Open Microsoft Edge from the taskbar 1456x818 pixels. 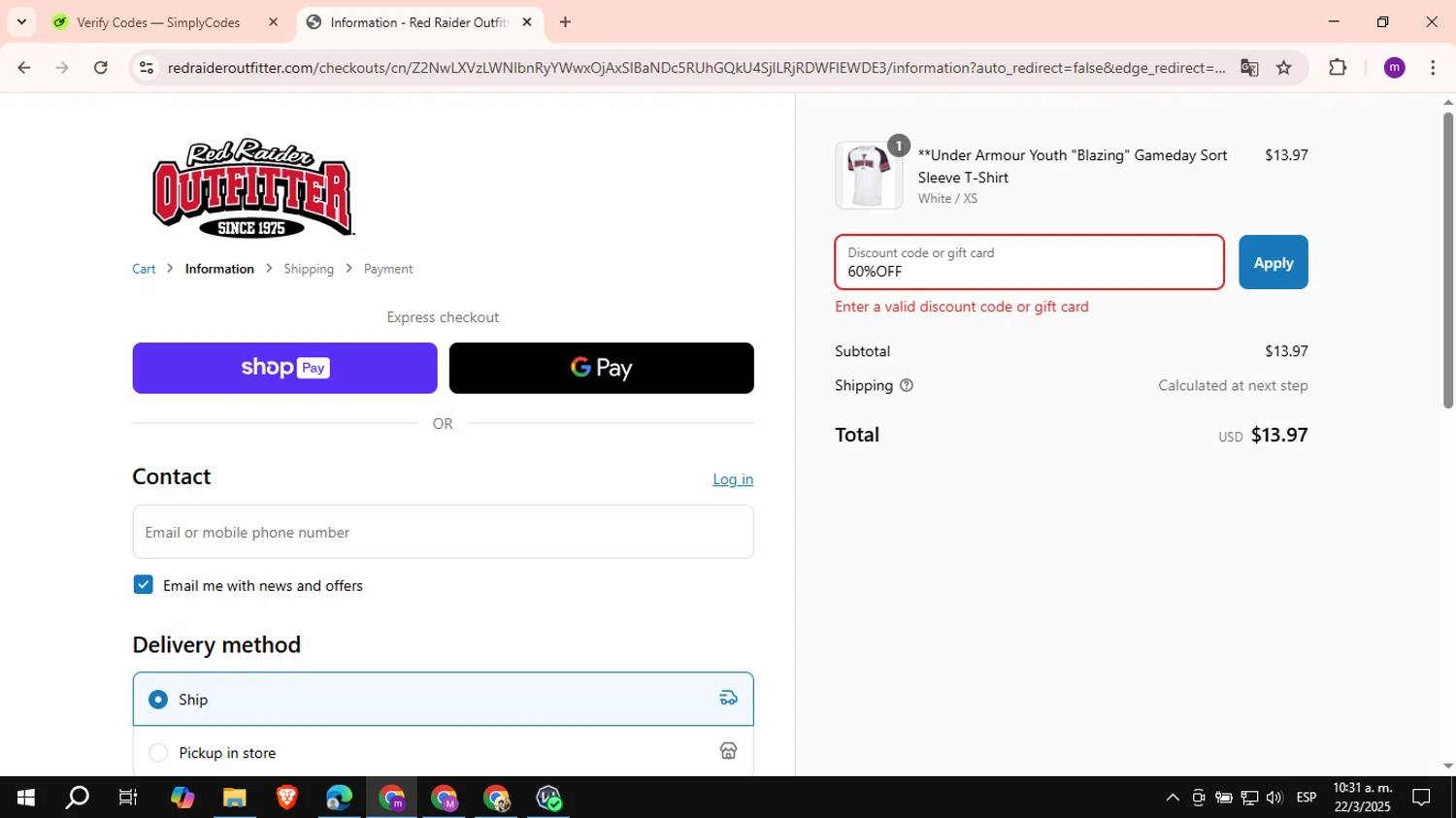point(339,798)
